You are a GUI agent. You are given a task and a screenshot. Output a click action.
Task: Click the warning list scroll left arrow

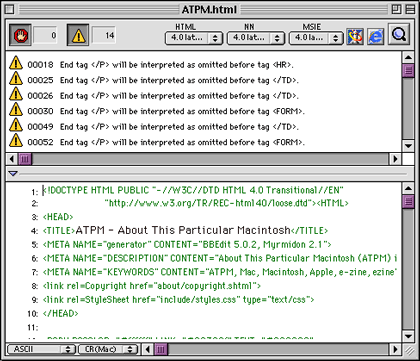(12, 159)
